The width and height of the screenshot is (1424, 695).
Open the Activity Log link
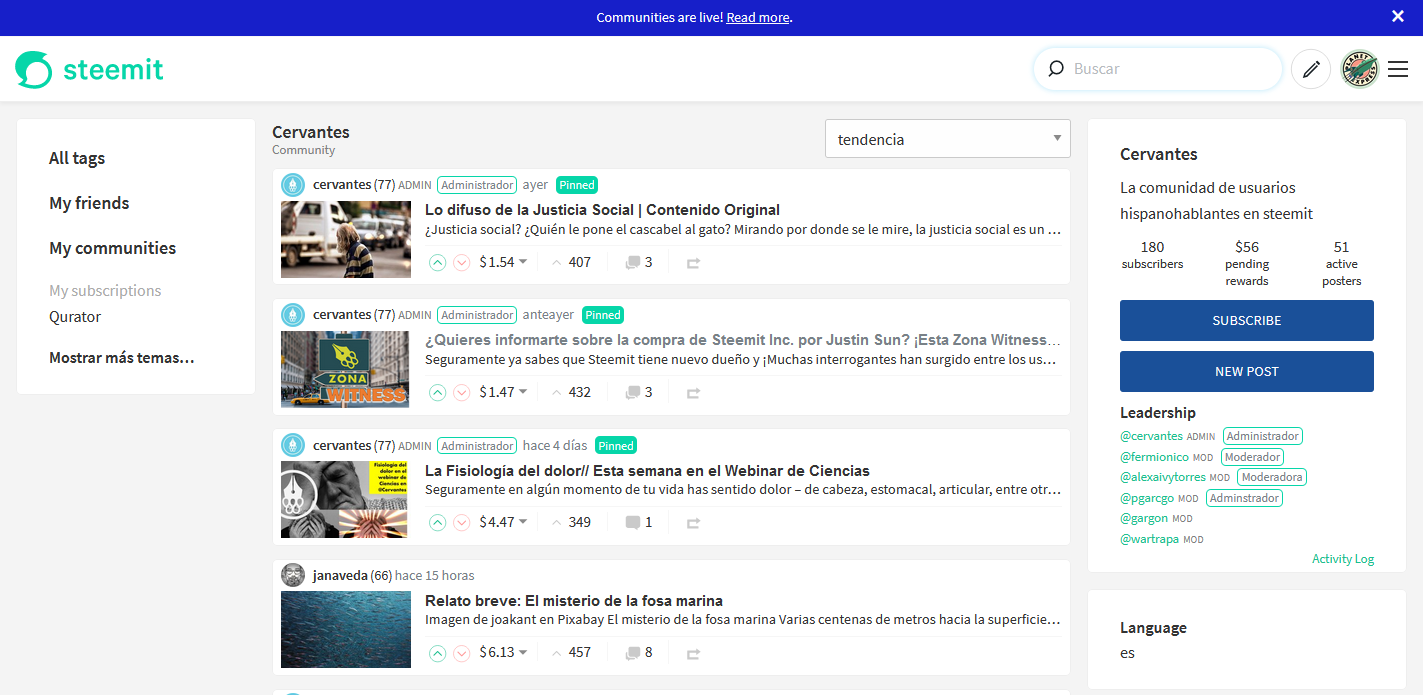(x=1342, y=559)
